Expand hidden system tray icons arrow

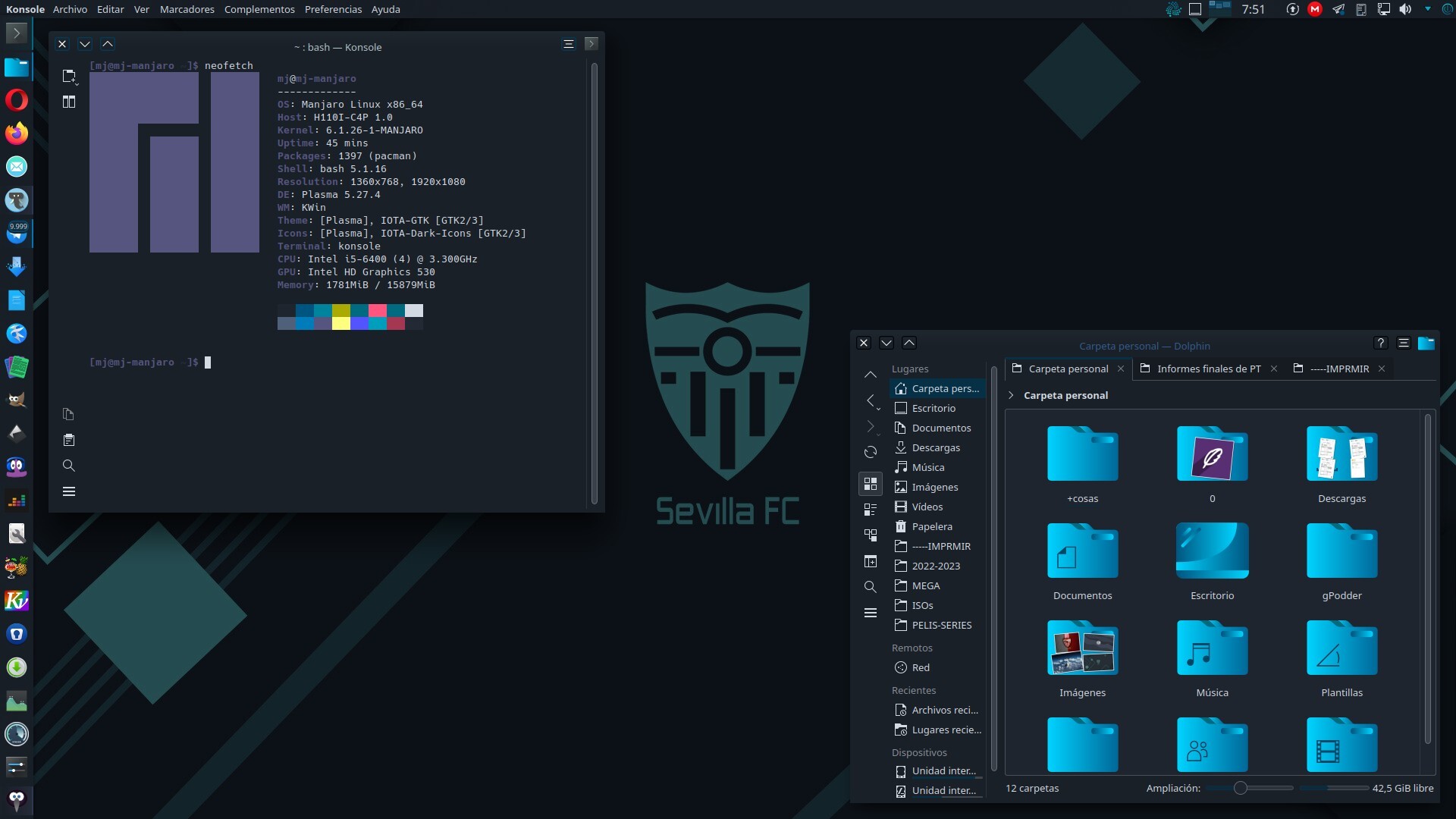[1428, 9]
